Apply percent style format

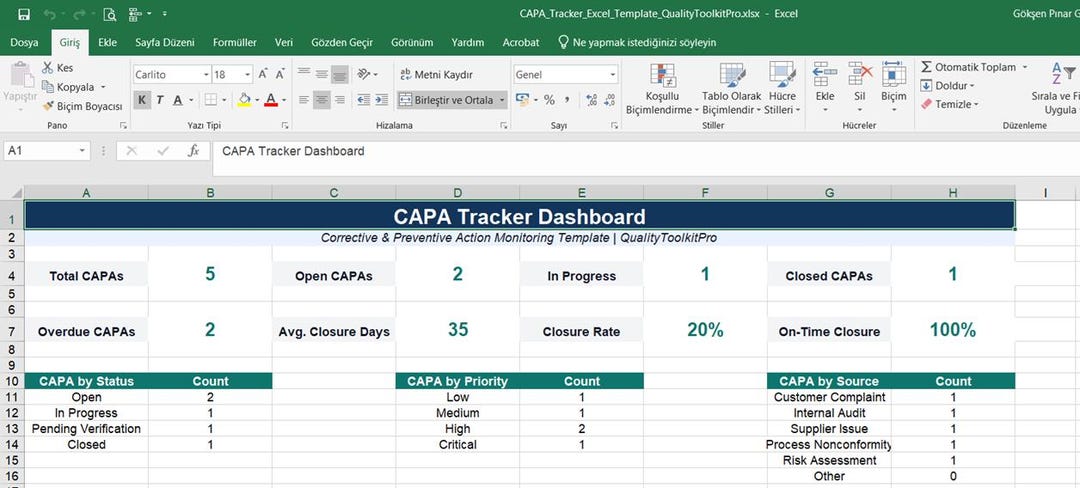pyautogui.click(x=549, y=100)
